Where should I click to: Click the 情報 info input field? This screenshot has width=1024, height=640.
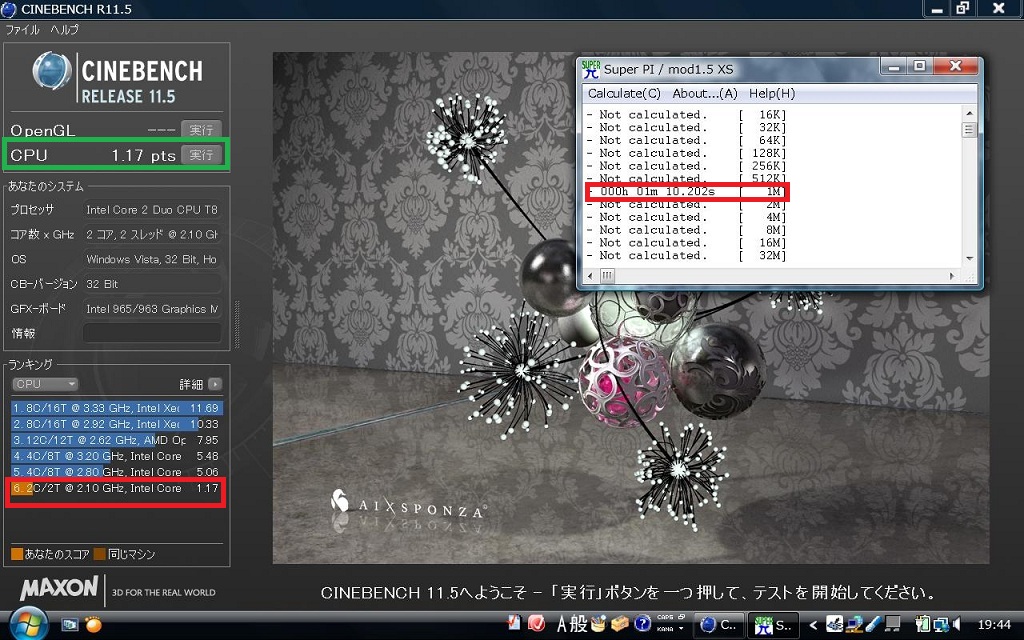[x=152, y=333]
